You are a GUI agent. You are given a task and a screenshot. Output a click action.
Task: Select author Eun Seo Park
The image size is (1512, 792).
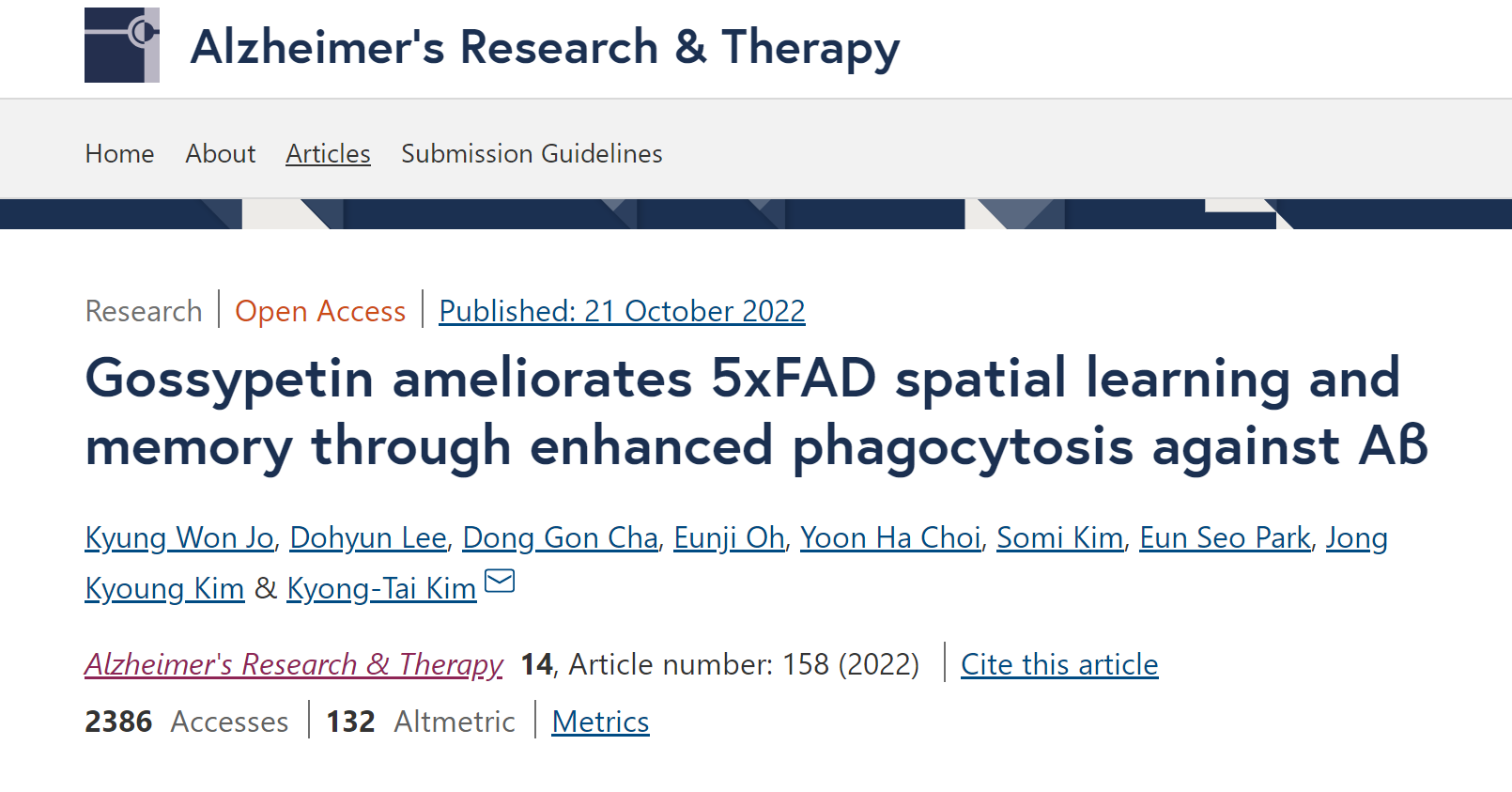point(1225,537)
